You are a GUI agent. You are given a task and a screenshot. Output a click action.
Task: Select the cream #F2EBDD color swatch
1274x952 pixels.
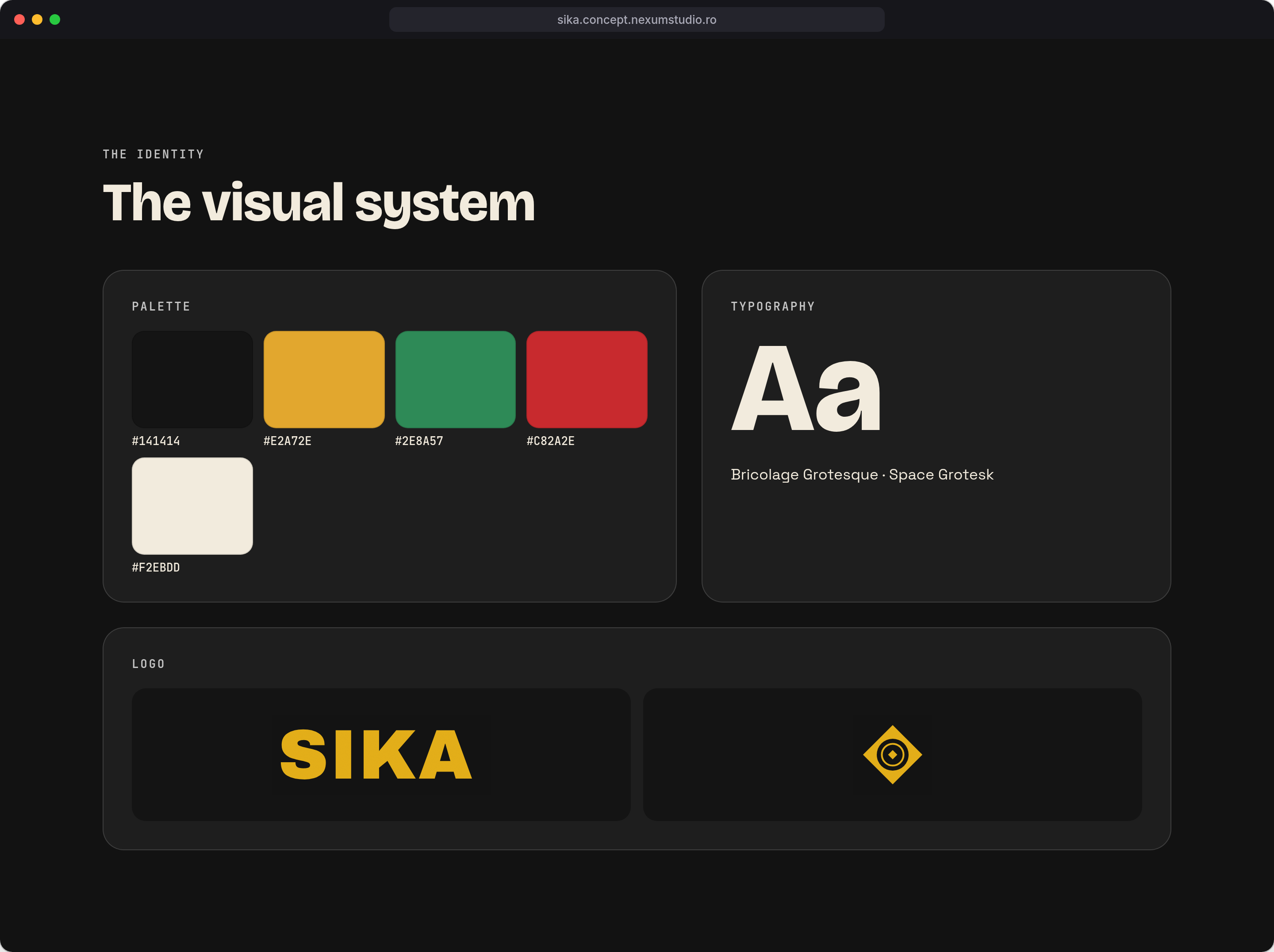point(192,506)
